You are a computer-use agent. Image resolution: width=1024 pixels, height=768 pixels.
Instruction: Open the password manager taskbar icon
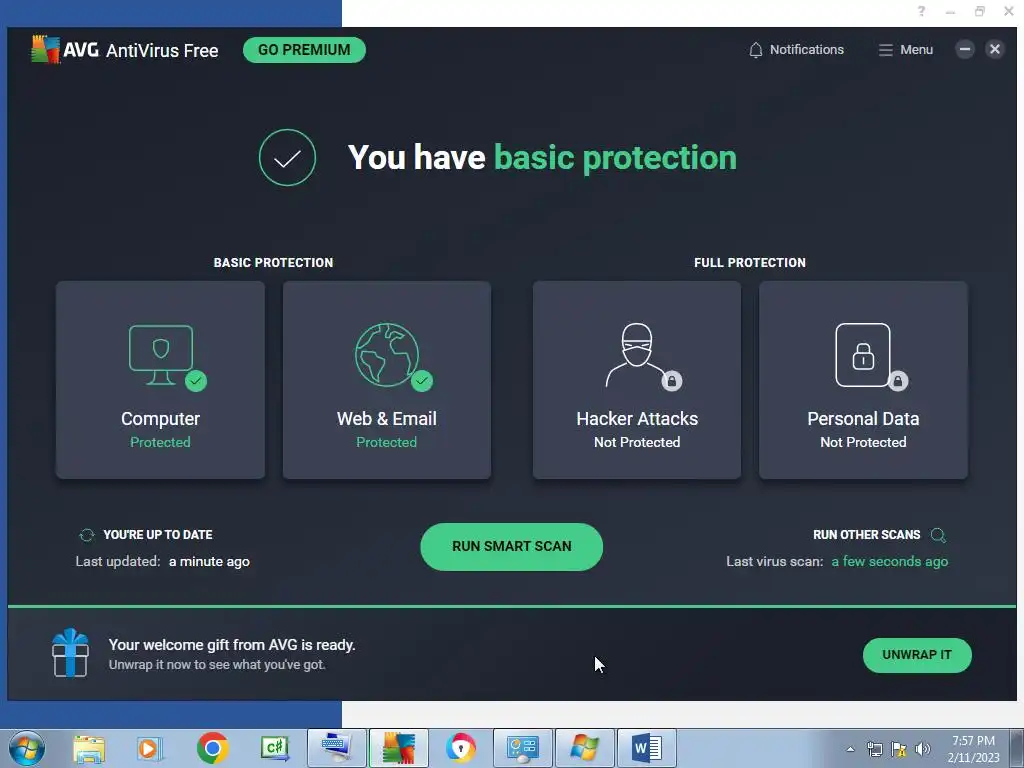(x=460, y=748)
